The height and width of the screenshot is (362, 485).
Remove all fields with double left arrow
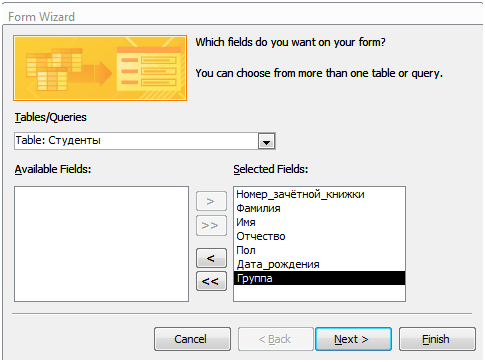pos(211,281)
